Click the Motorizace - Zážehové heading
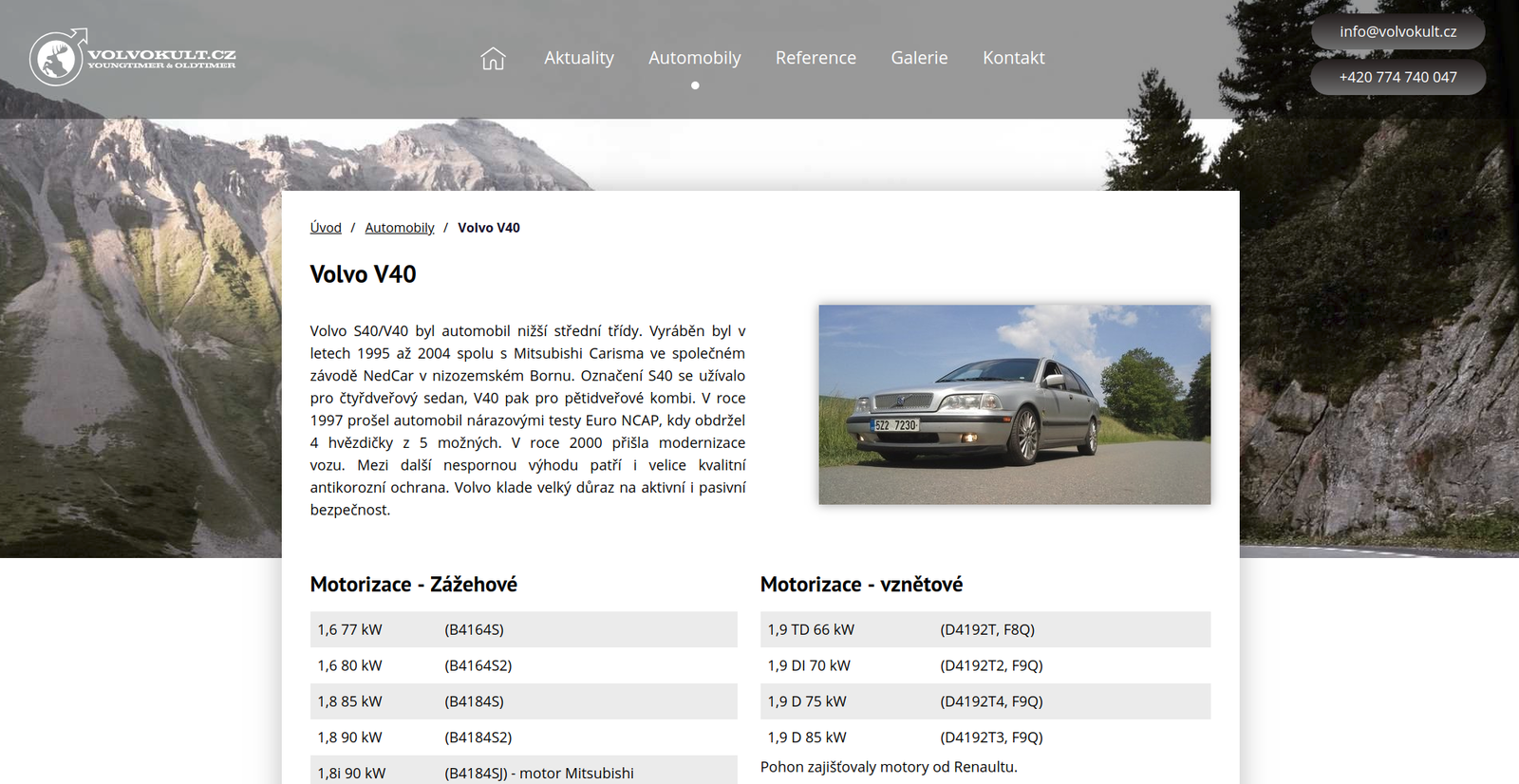 (414, 585)
